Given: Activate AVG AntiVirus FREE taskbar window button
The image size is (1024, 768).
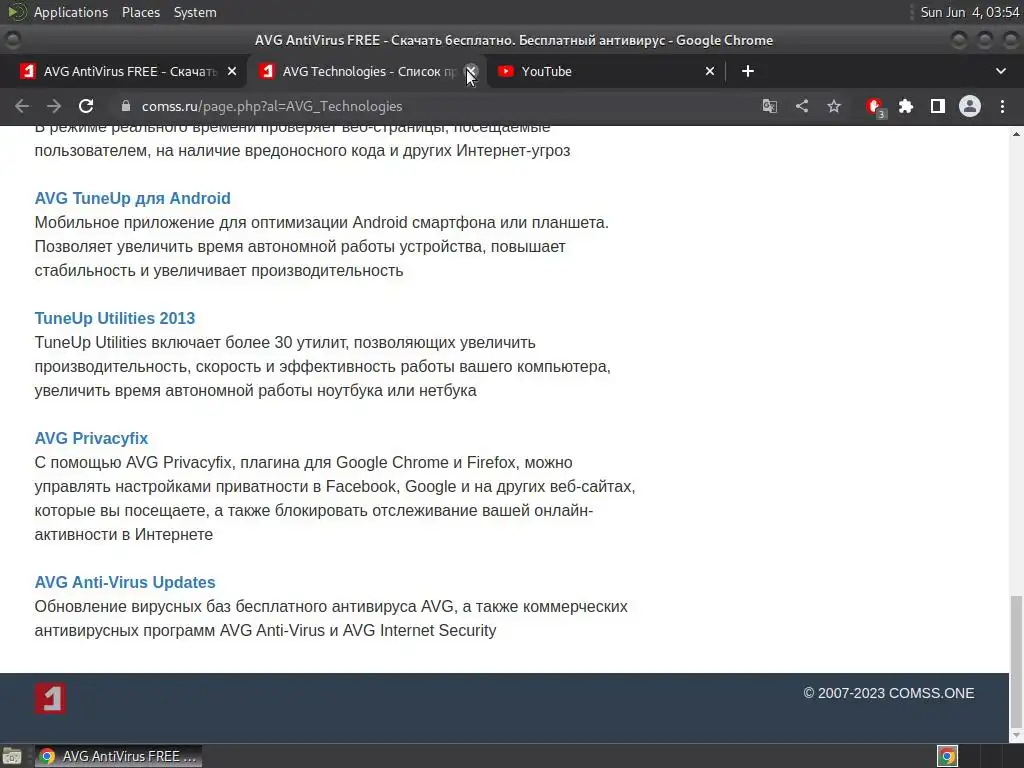Looking at the screenshot, I should pyautogui.click(x=118, y=756).
